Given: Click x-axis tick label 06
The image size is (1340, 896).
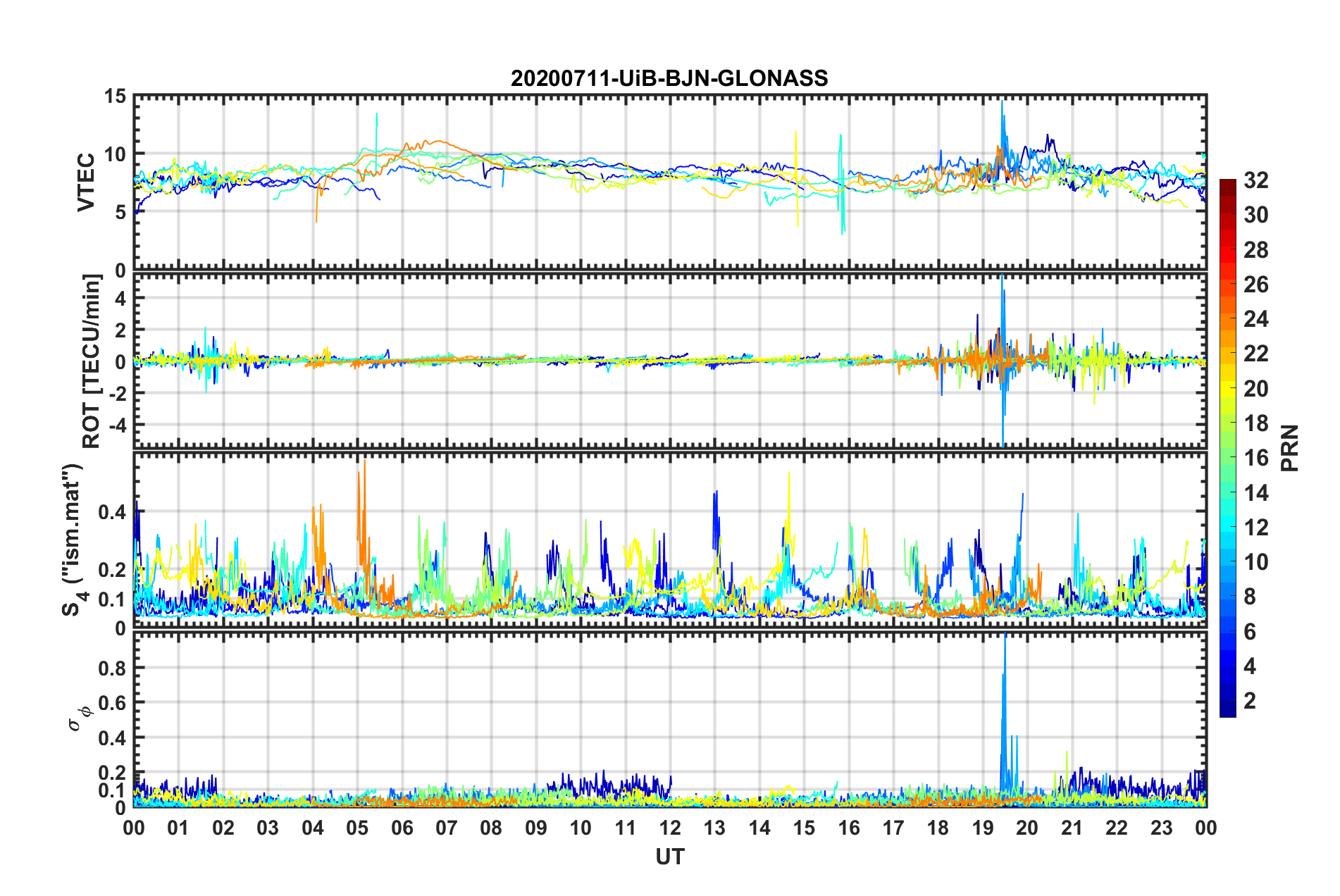Looking at the screenshot, I should 402,828.
